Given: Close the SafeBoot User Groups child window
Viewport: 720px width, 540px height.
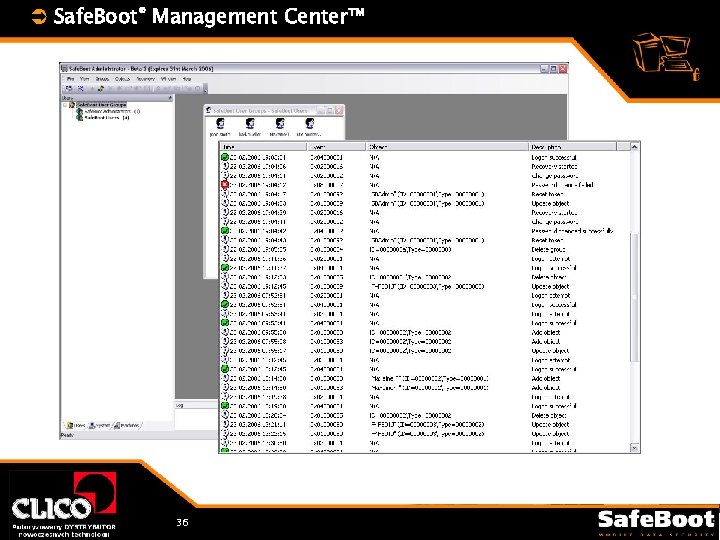Looking at the screenshot, I should [339, 111].
